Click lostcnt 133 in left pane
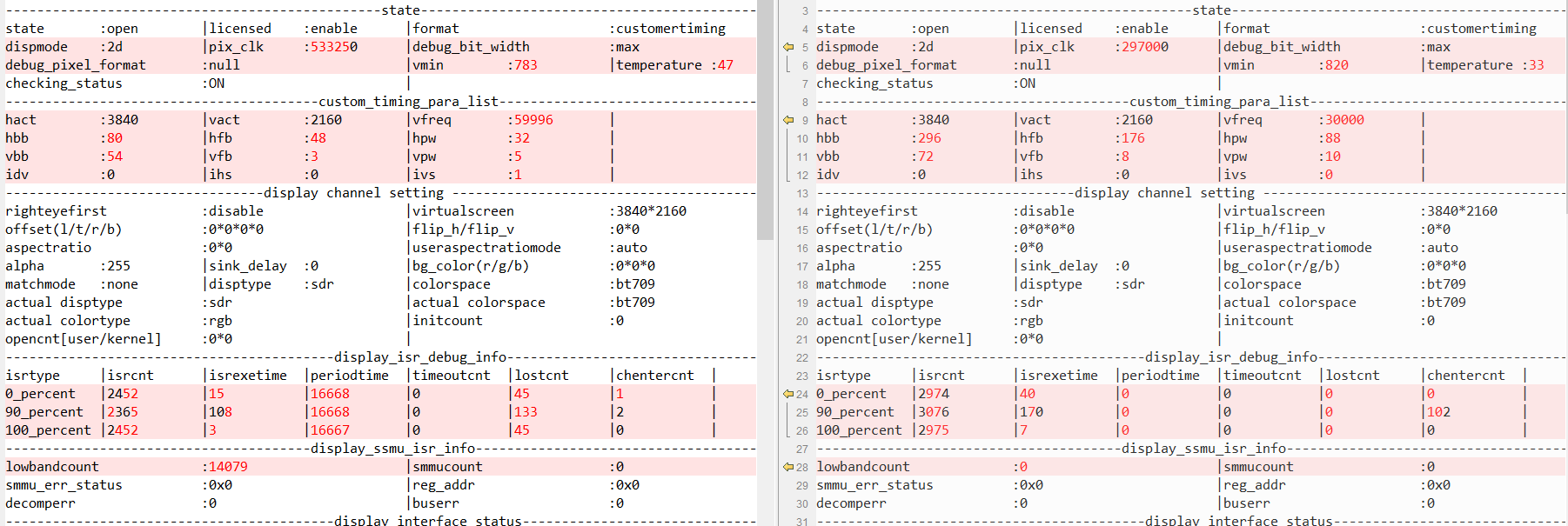The width and height of the screenshot is (1568, 526). pos(526,412)
